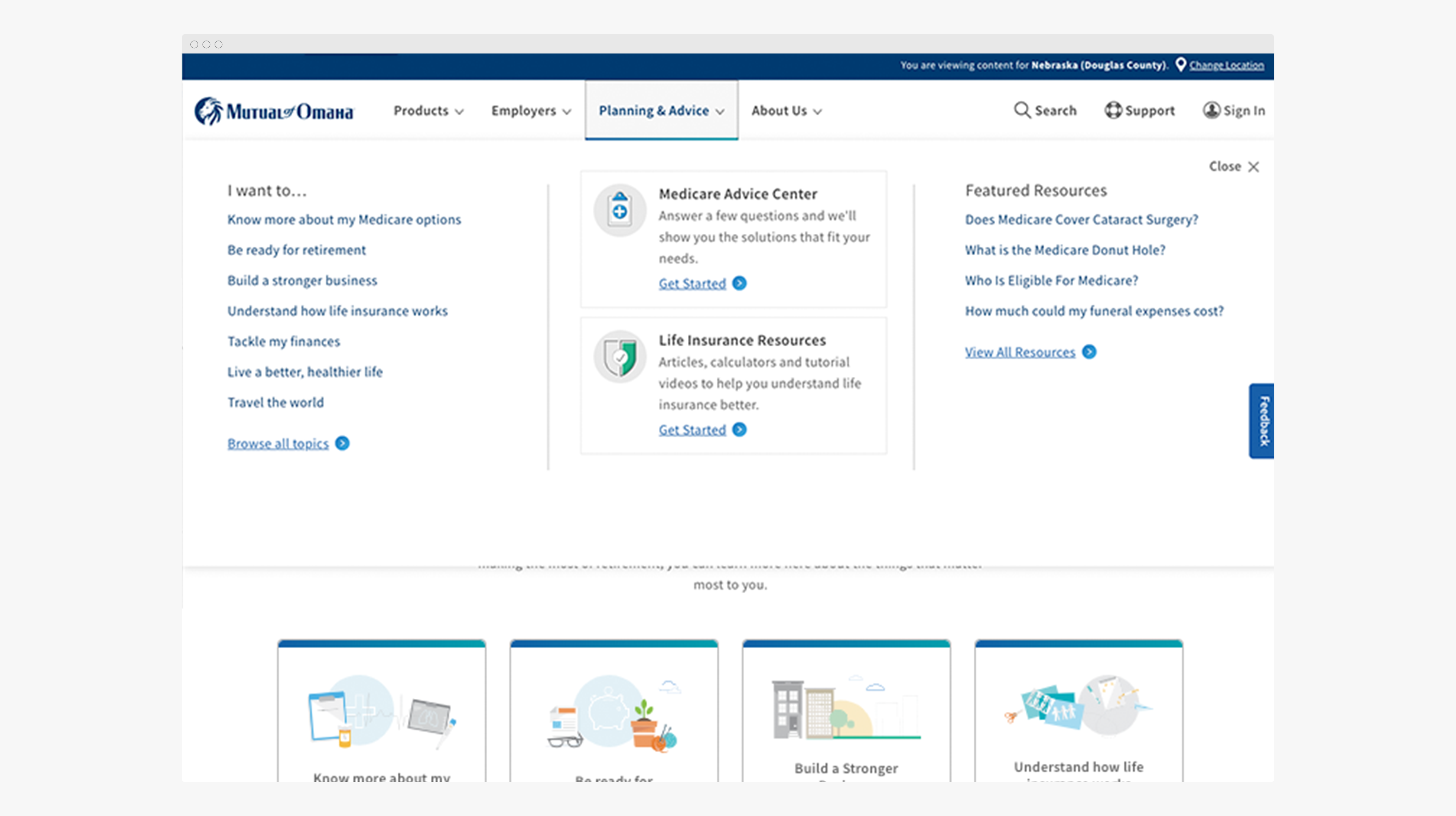This screenshot has width=1456, height=816.
Task: Click arrow icon beside View All Resources
Action: click(1089, 352)
